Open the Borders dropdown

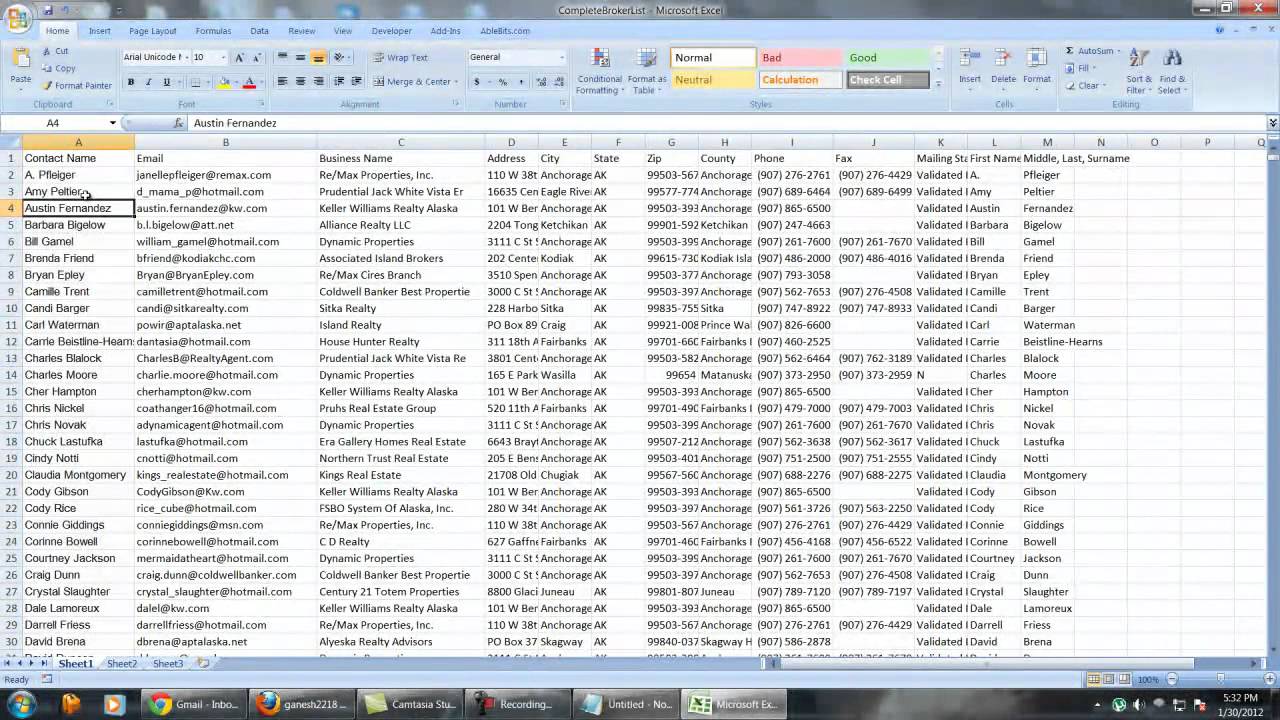[208, 82]
